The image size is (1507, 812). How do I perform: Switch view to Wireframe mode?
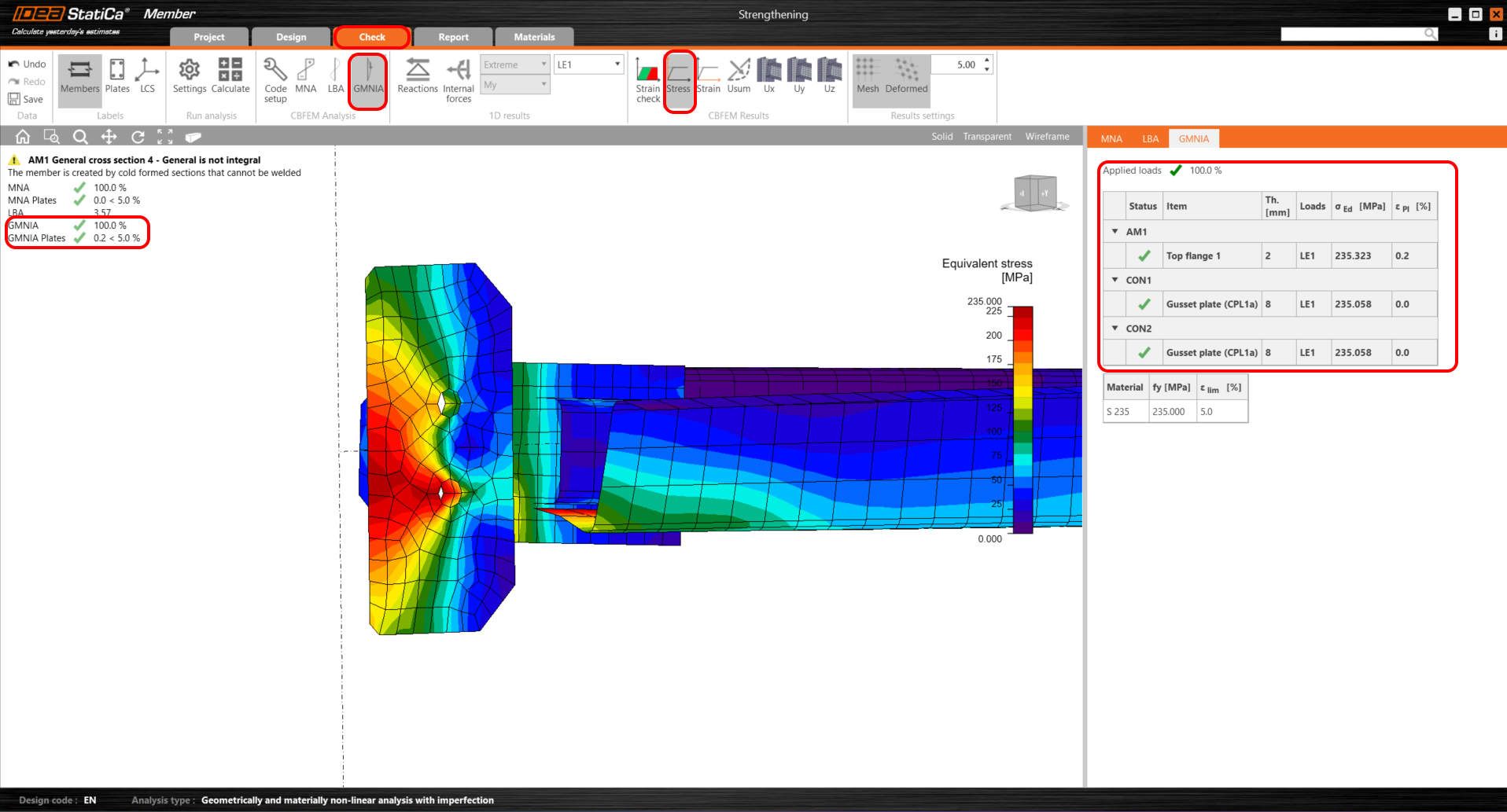click(1047, 137)
